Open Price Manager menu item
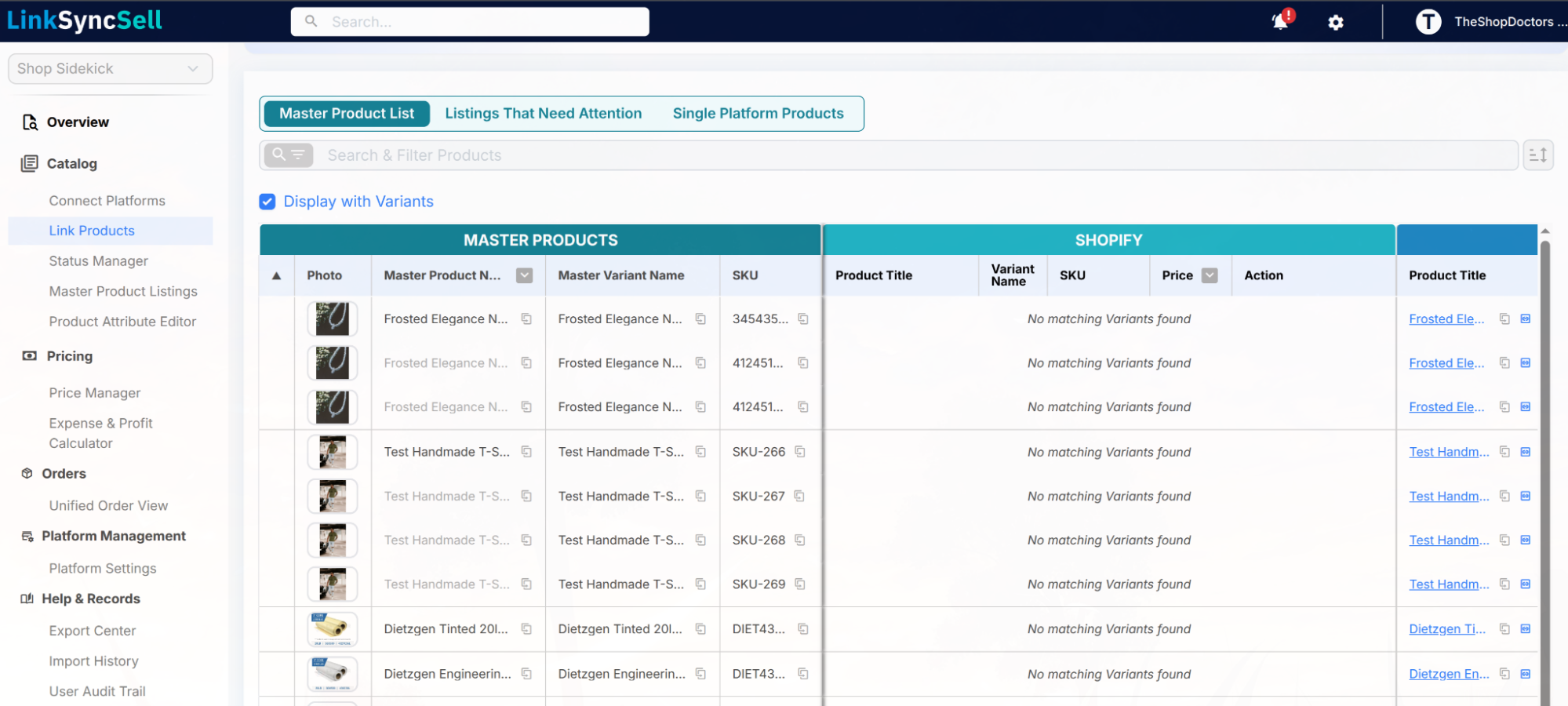Viewport: 1568px width, 706px height. 95,393
